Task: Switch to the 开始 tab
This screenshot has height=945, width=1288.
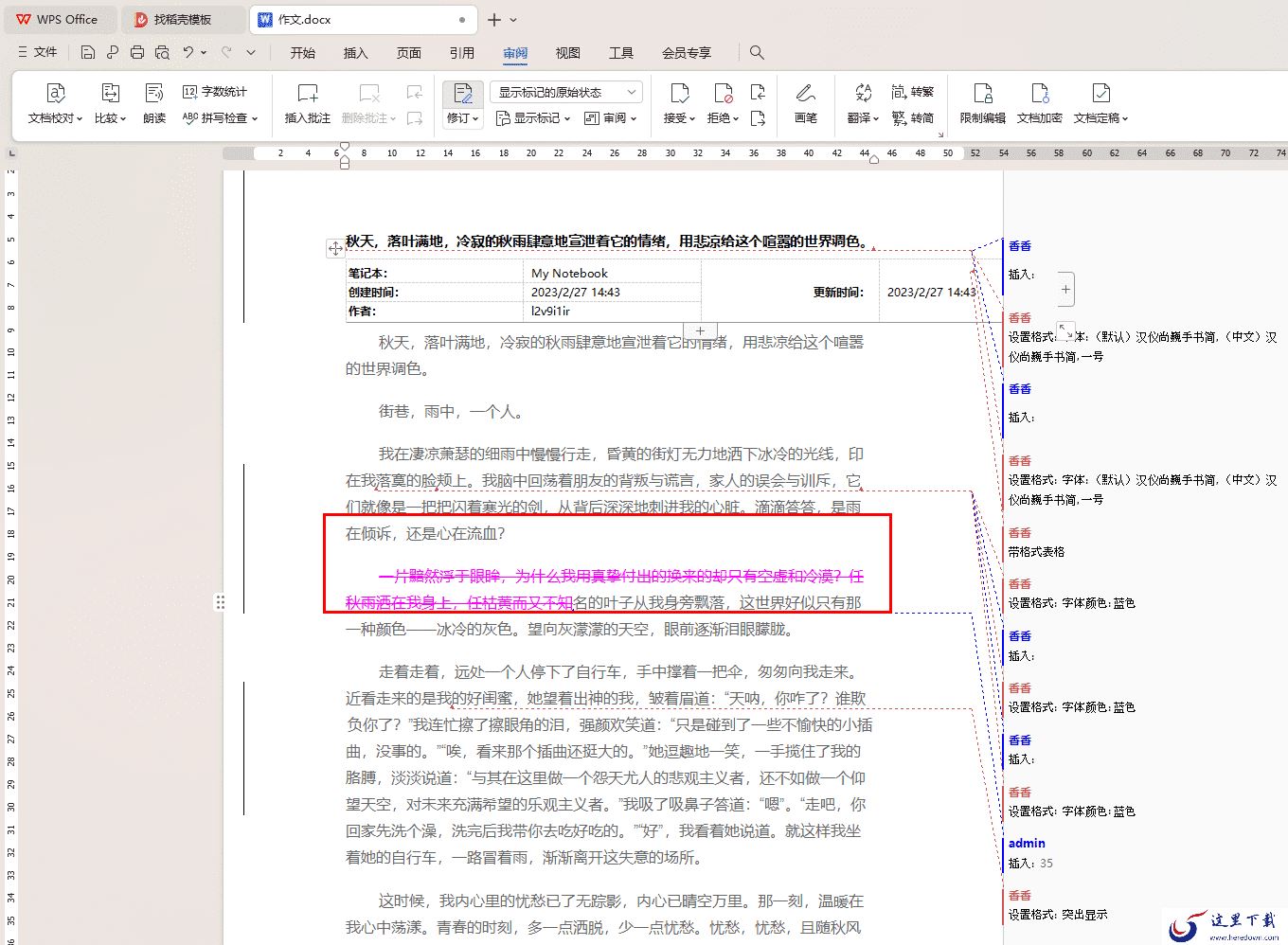Action: click(x=303, y=53)
